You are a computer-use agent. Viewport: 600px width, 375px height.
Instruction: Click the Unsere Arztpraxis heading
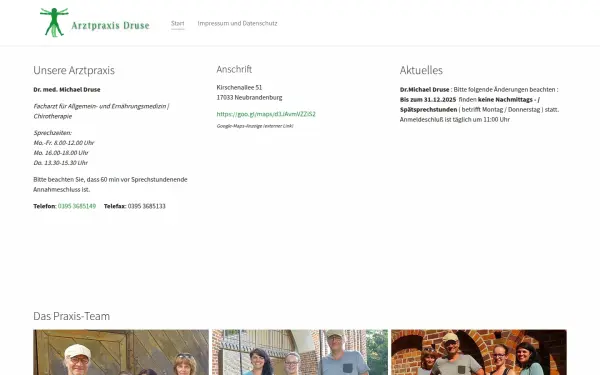tap(74, 70)
